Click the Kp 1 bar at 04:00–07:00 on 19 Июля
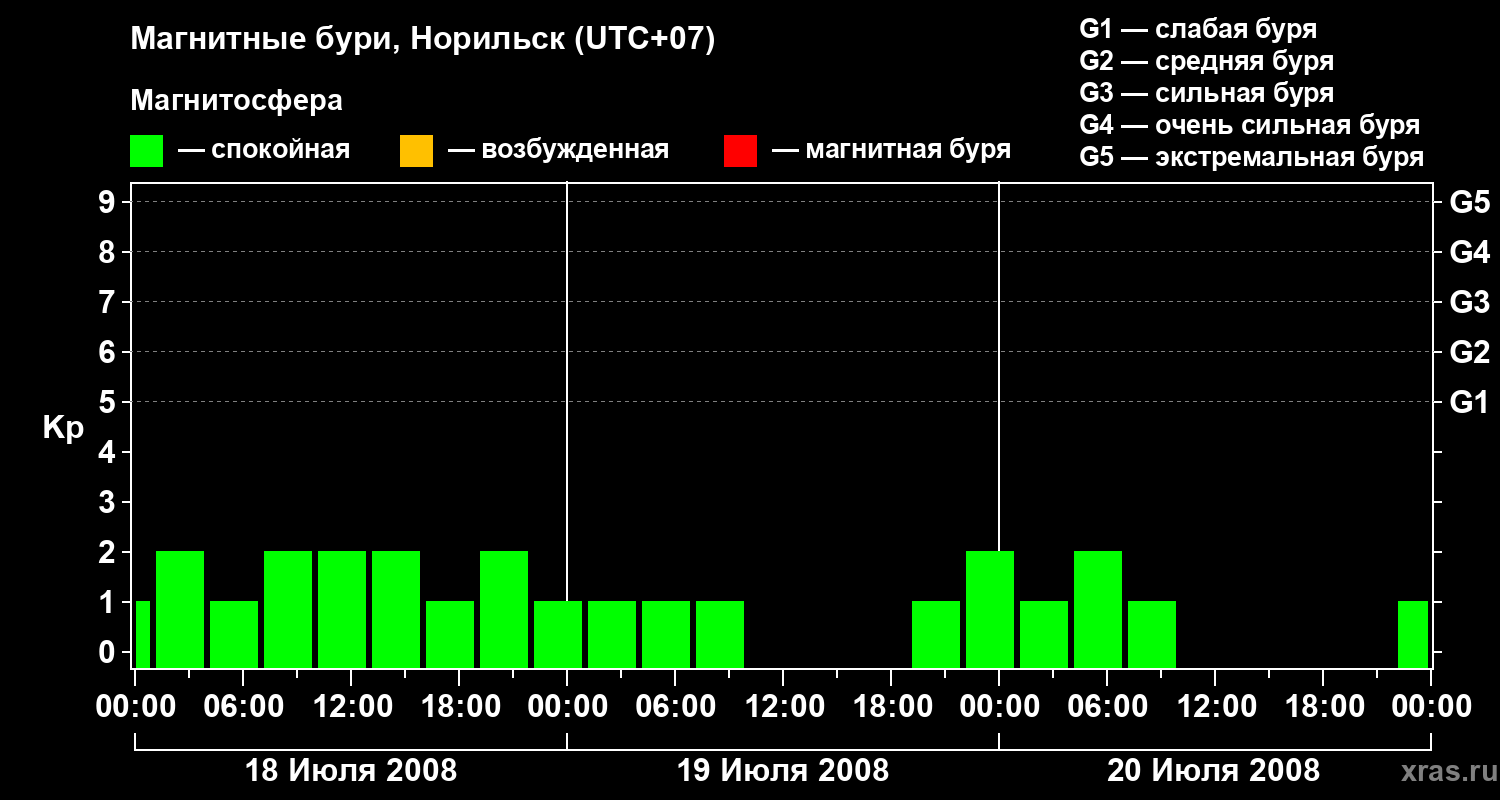Screen dimensions: 1500x800 click(x=666, y=634)
